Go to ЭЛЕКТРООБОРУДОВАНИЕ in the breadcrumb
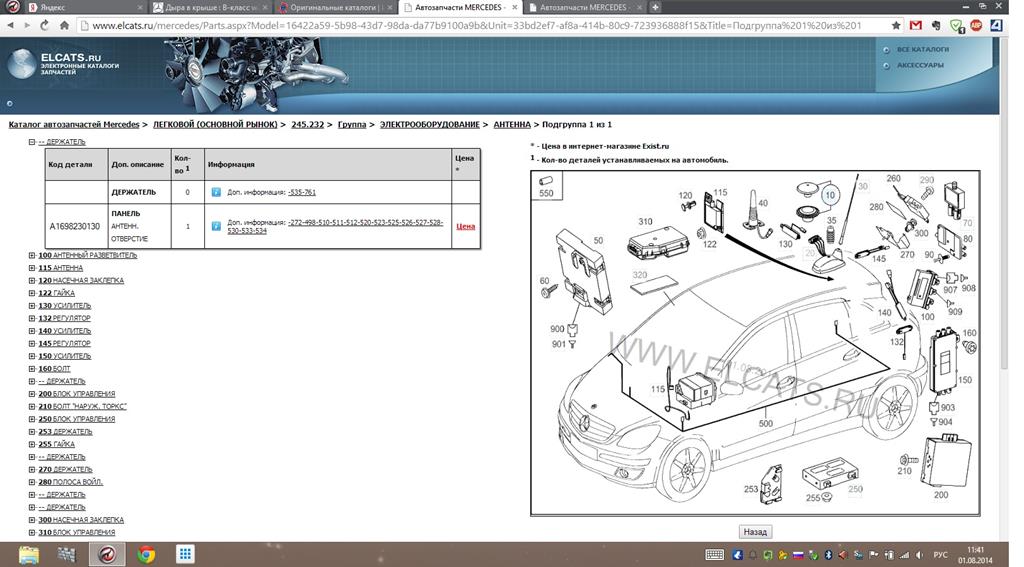The width and height of the screenshot is (1024, 567). (429, 125)
